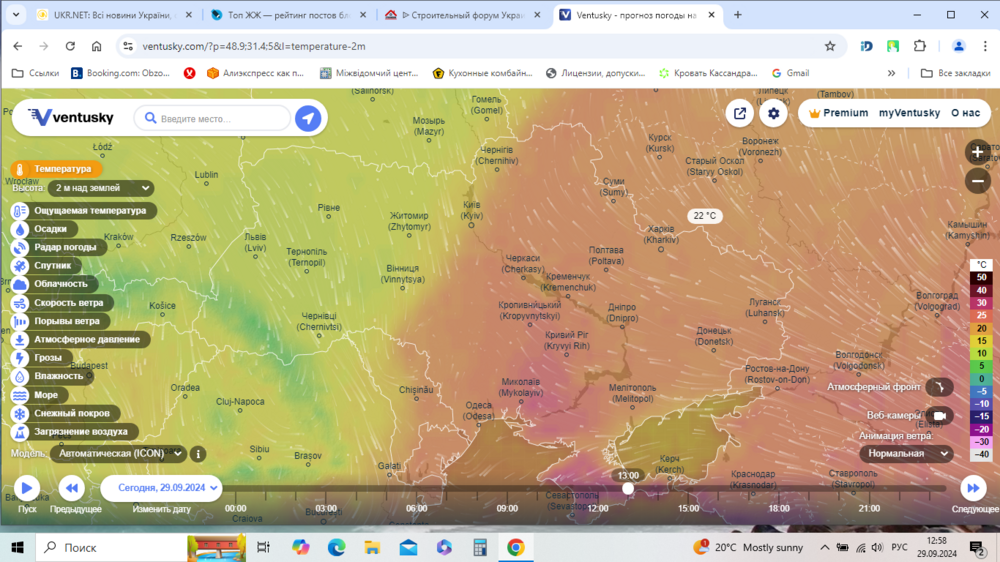Select the Wind speed (Скорость ветра) layer
Screen dimensions: 1000x562
(x=61, y=303)
